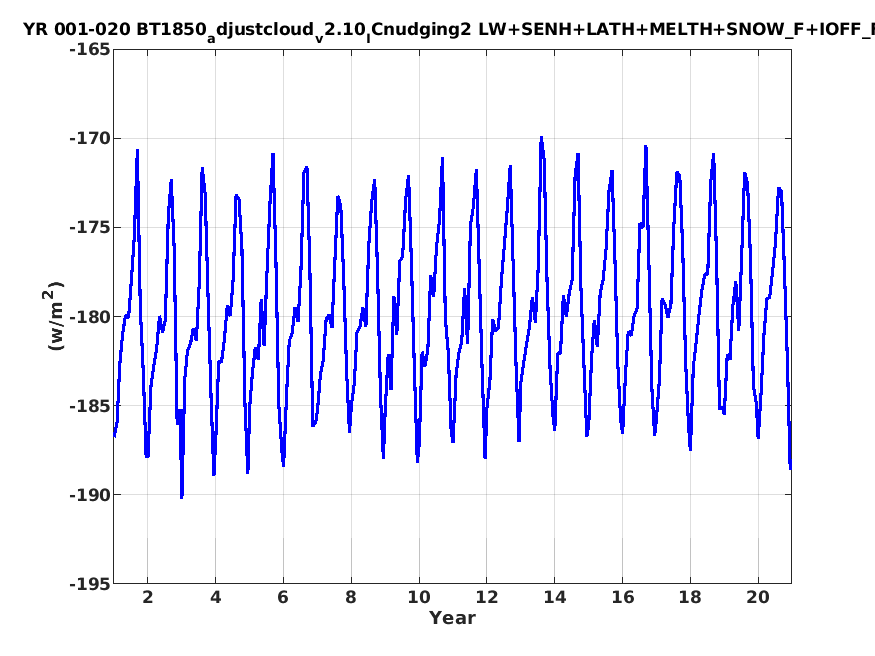This screenshot has width=875, height=656.
Task: Click x-axis tick label '14'
Action: (555, 597)
